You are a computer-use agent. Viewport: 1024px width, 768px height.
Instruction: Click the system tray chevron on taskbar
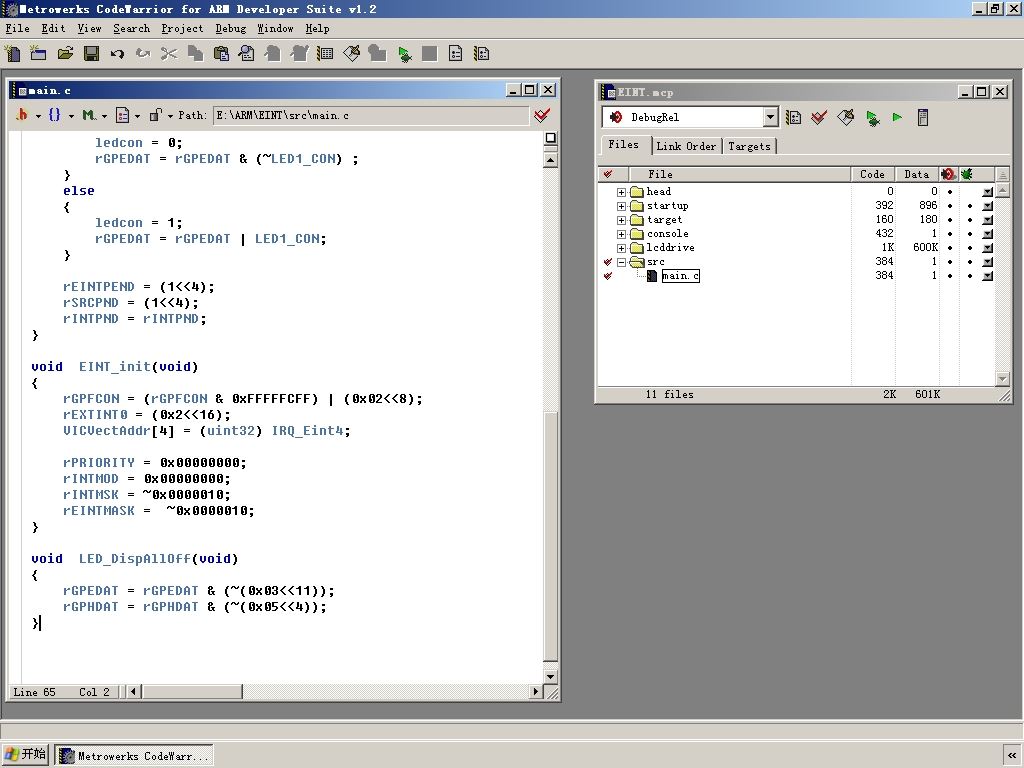(x=1012, y=756)
